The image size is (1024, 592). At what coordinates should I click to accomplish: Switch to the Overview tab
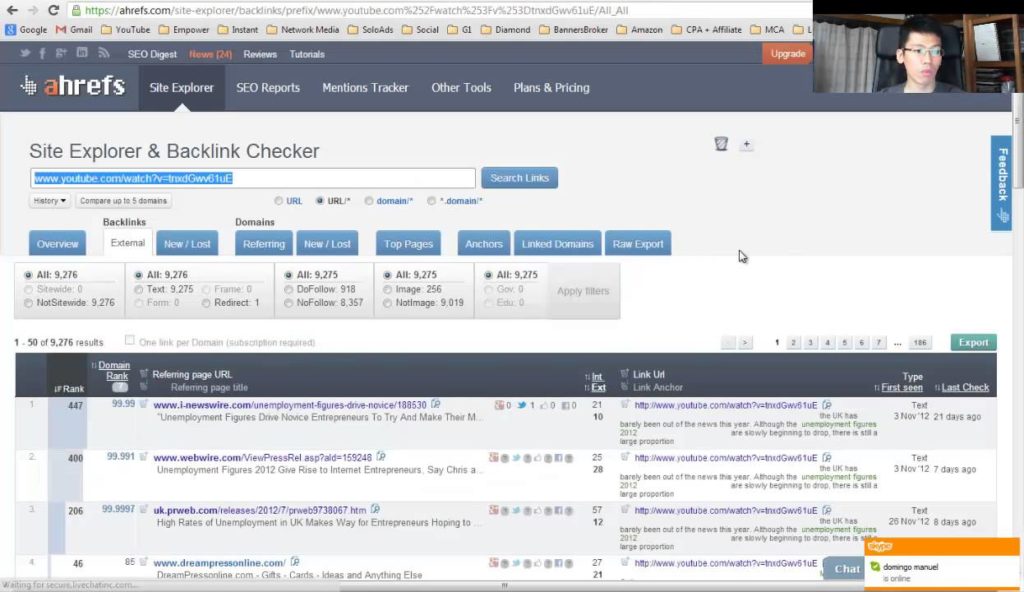[57, 244]
